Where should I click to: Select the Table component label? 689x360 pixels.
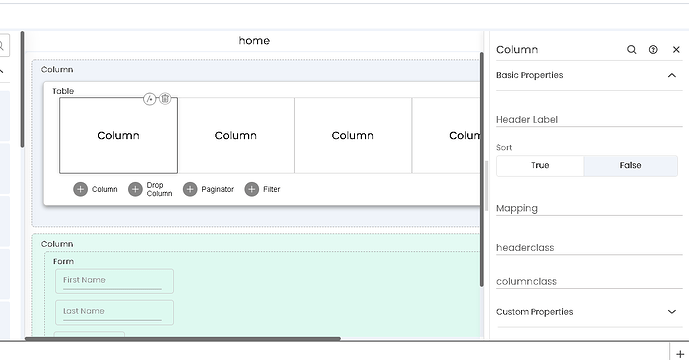[x=63, y=91]
